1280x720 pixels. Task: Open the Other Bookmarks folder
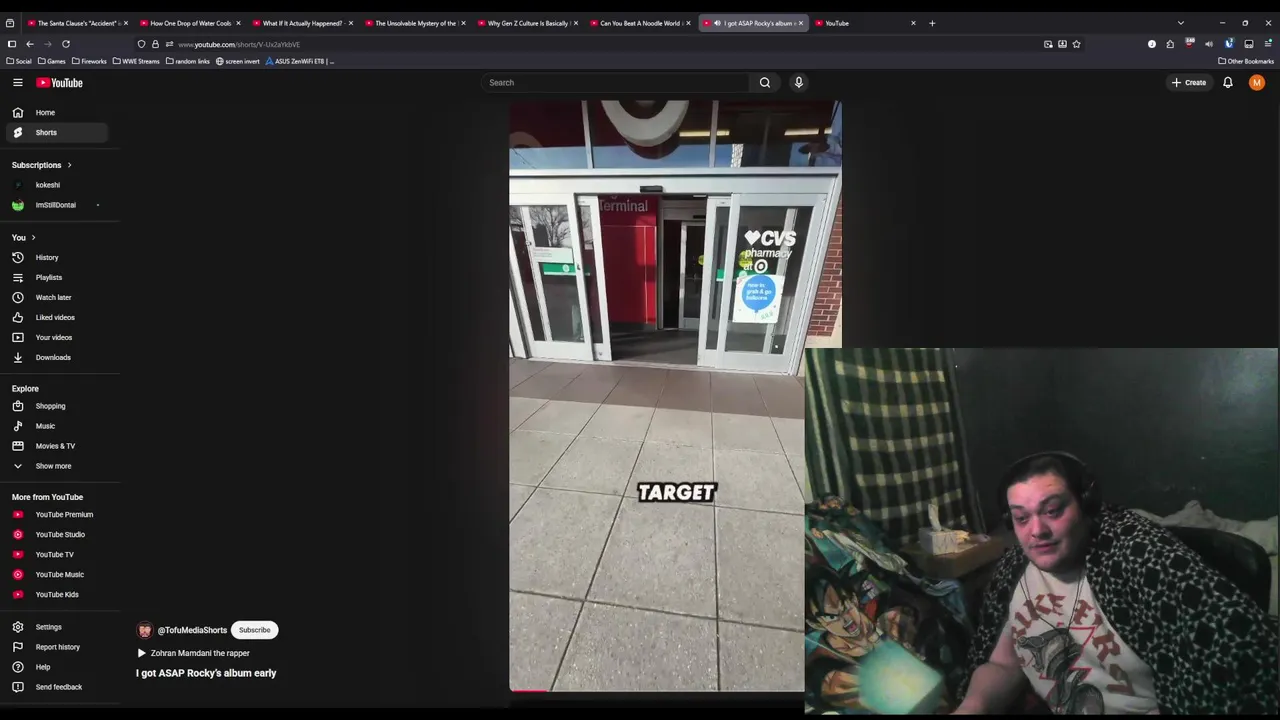[1246, 61]
